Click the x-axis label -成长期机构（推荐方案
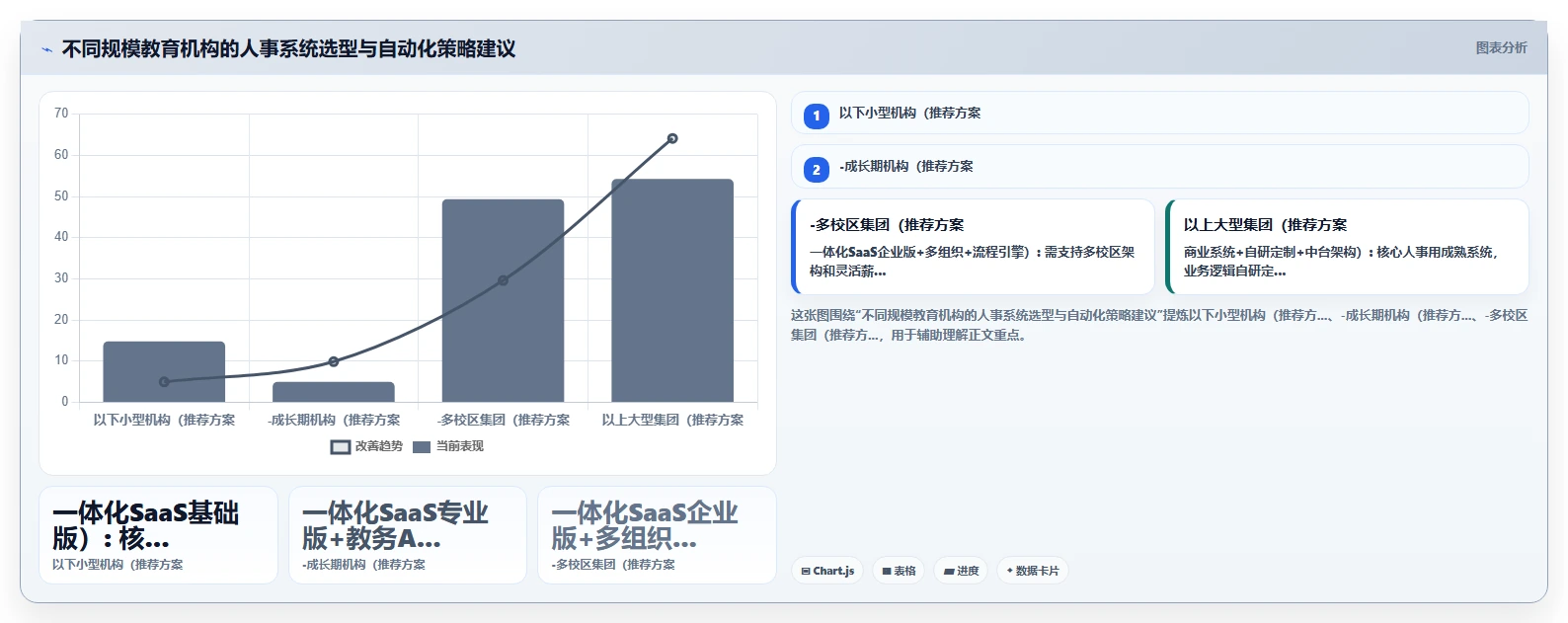Screen dimensions: 1568x623 click(334, 420)
